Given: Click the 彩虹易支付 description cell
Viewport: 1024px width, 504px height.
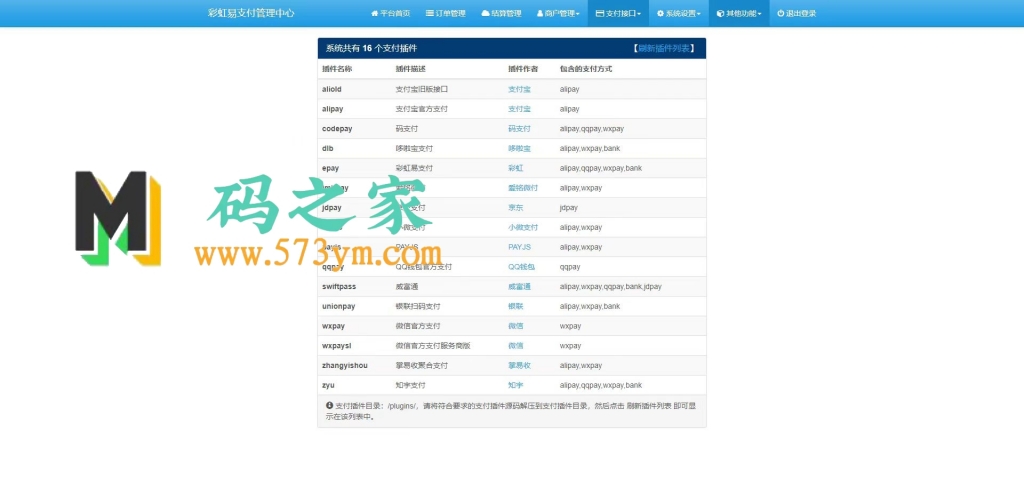Looking at the screenshot, I should tap(414, 168).
